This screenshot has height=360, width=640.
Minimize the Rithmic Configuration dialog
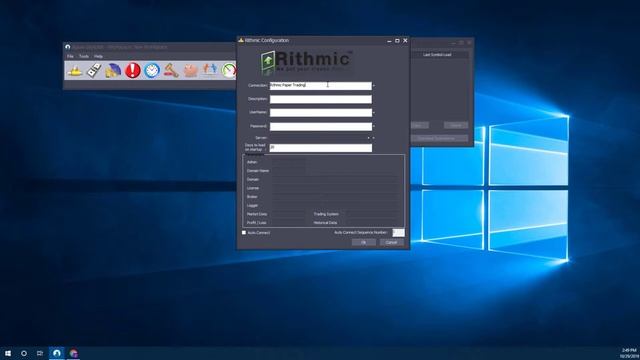click(x=389, y=40)
